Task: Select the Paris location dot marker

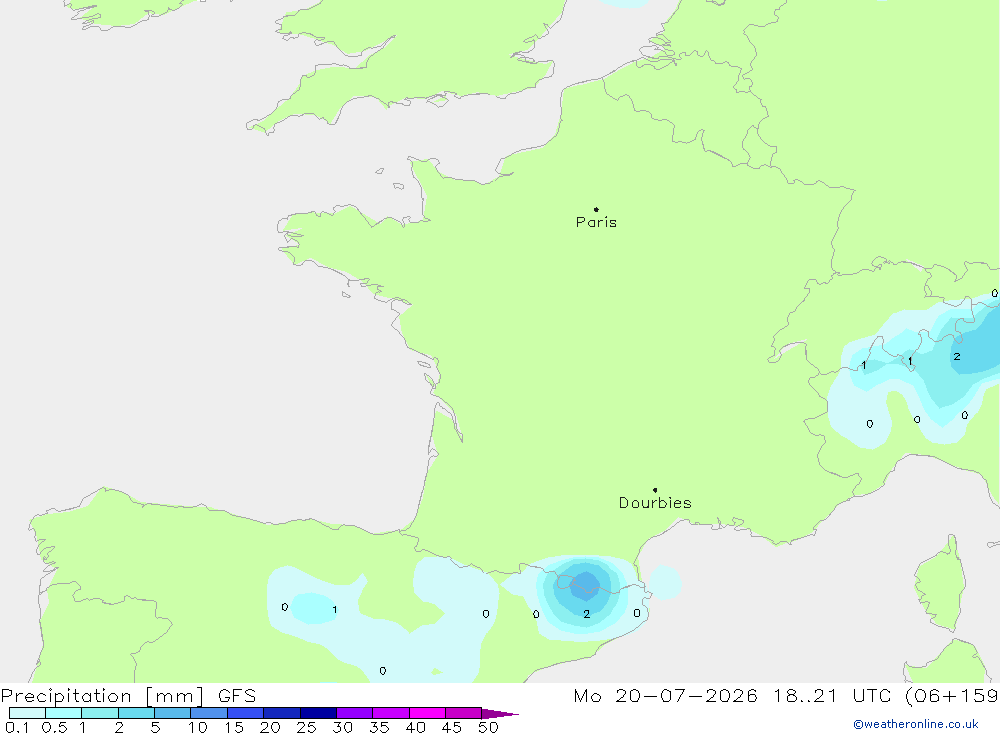Action: click(x=596, y=209)
